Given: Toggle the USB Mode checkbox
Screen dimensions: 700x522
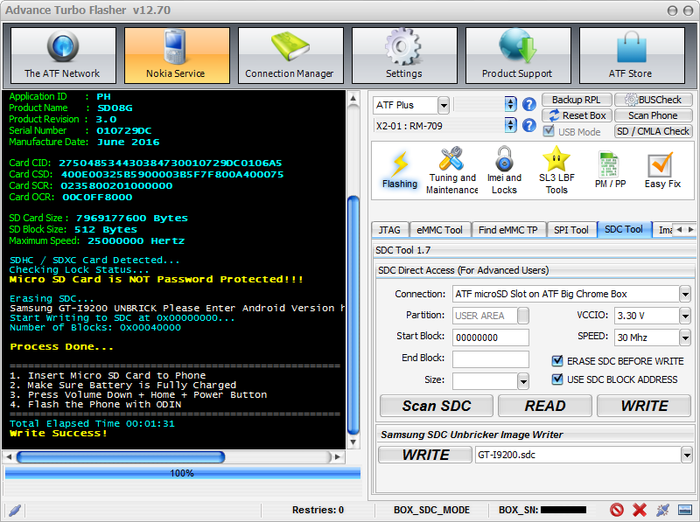Looking at the screenshot, I should [x=548, y=132].
